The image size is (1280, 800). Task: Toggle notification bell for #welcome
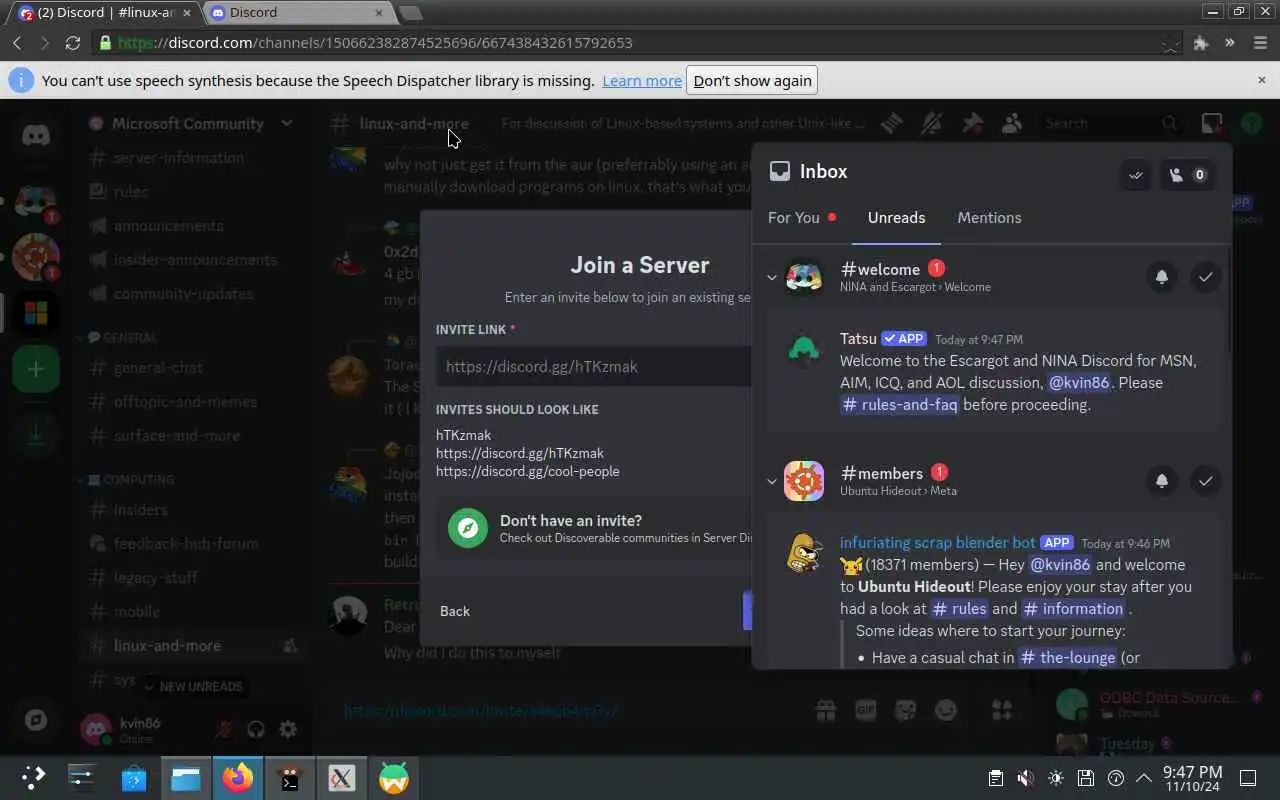1162,277
